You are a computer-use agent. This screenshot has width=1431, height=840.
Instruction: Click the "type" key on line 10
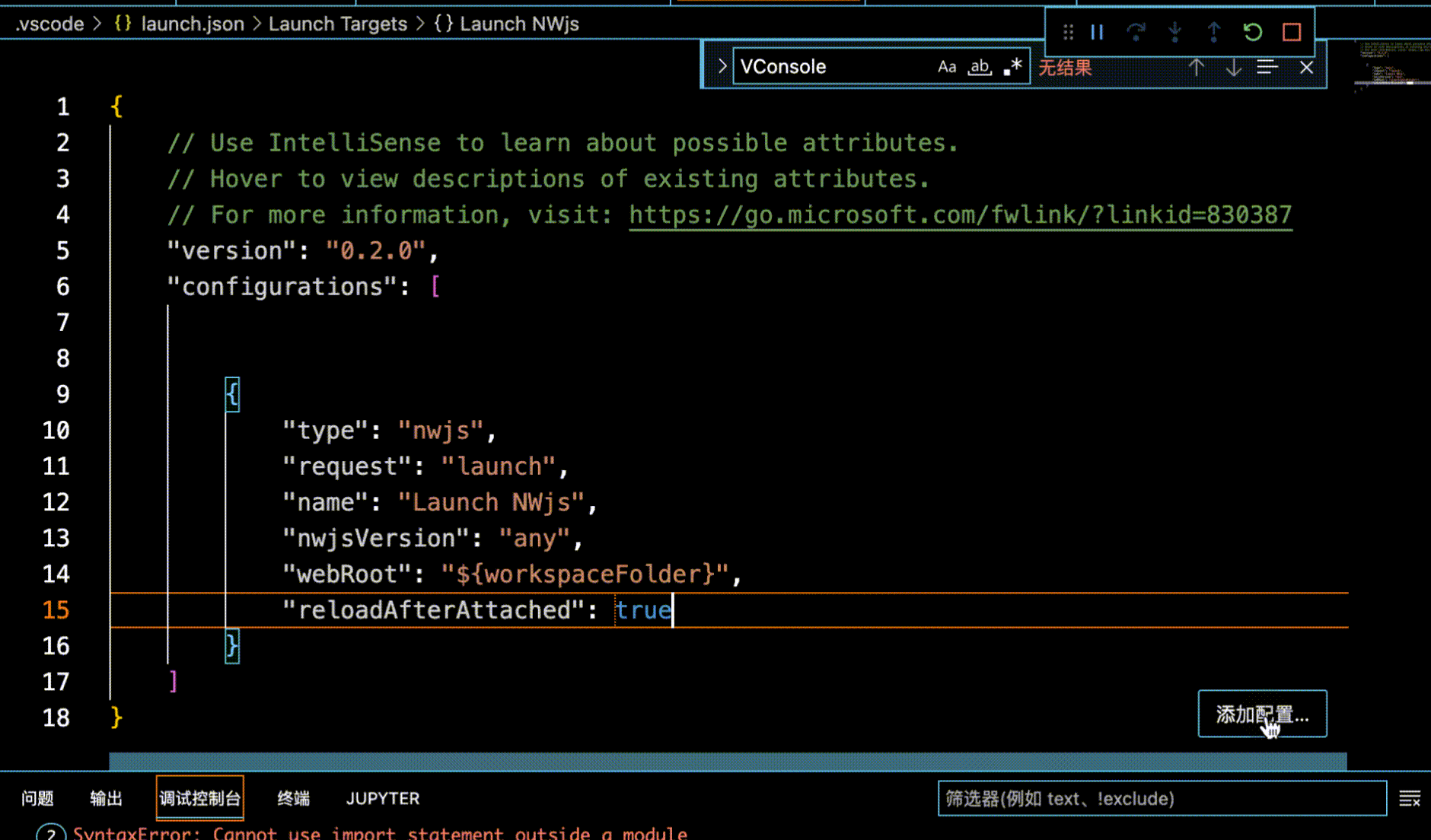[326, 431]
